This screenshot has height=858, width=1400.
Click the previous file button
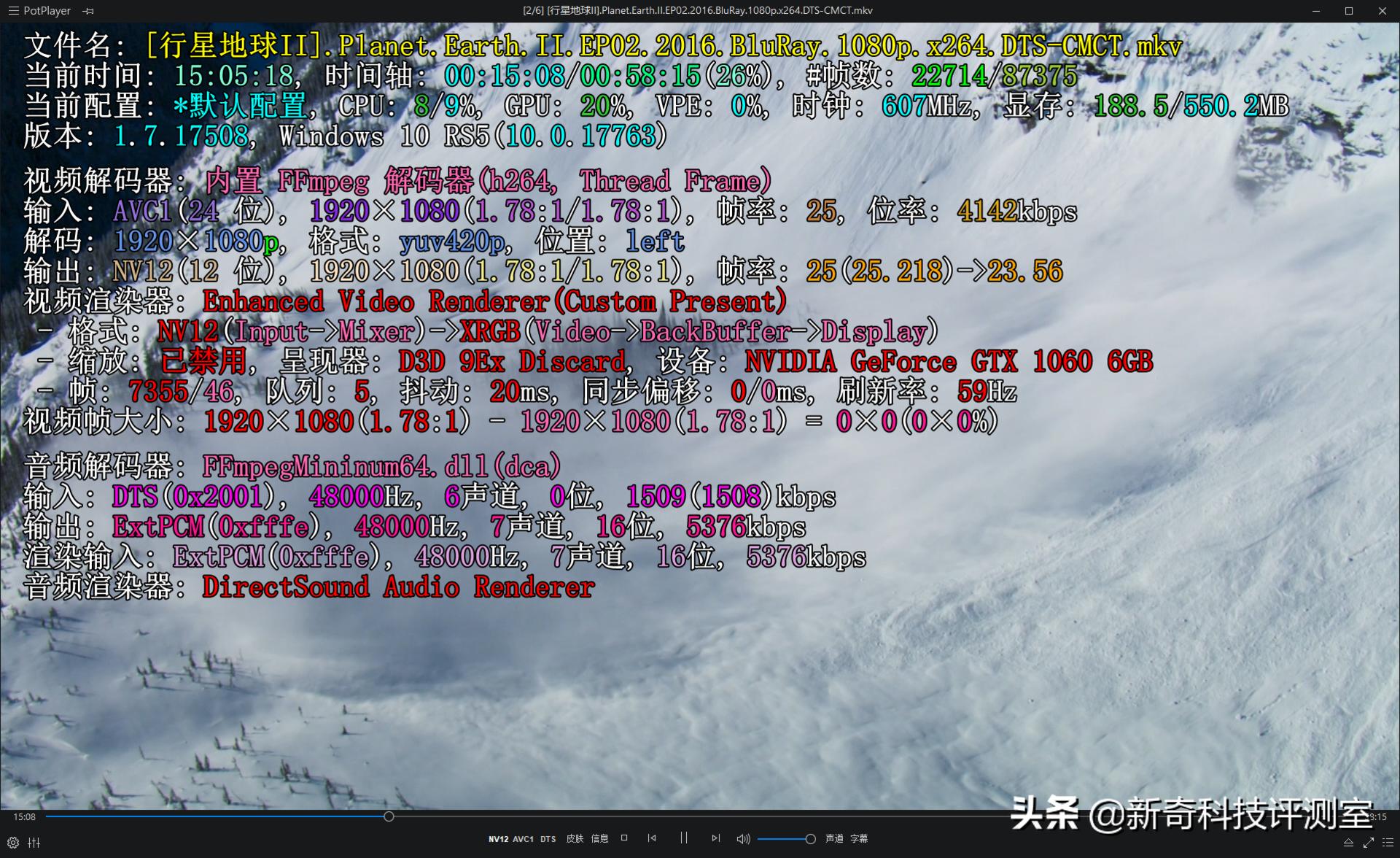tap(652, 839)
